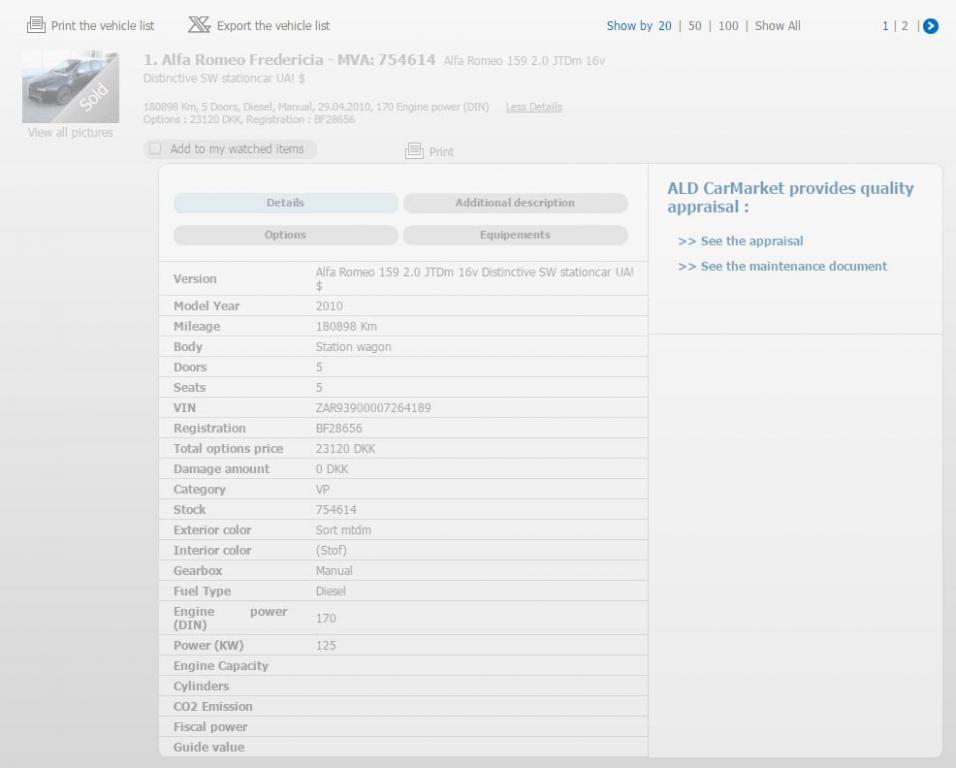Open the Options tab
The height and width of the screenshot is (768, 956).
pyautogui.click(x=285, y=235)
